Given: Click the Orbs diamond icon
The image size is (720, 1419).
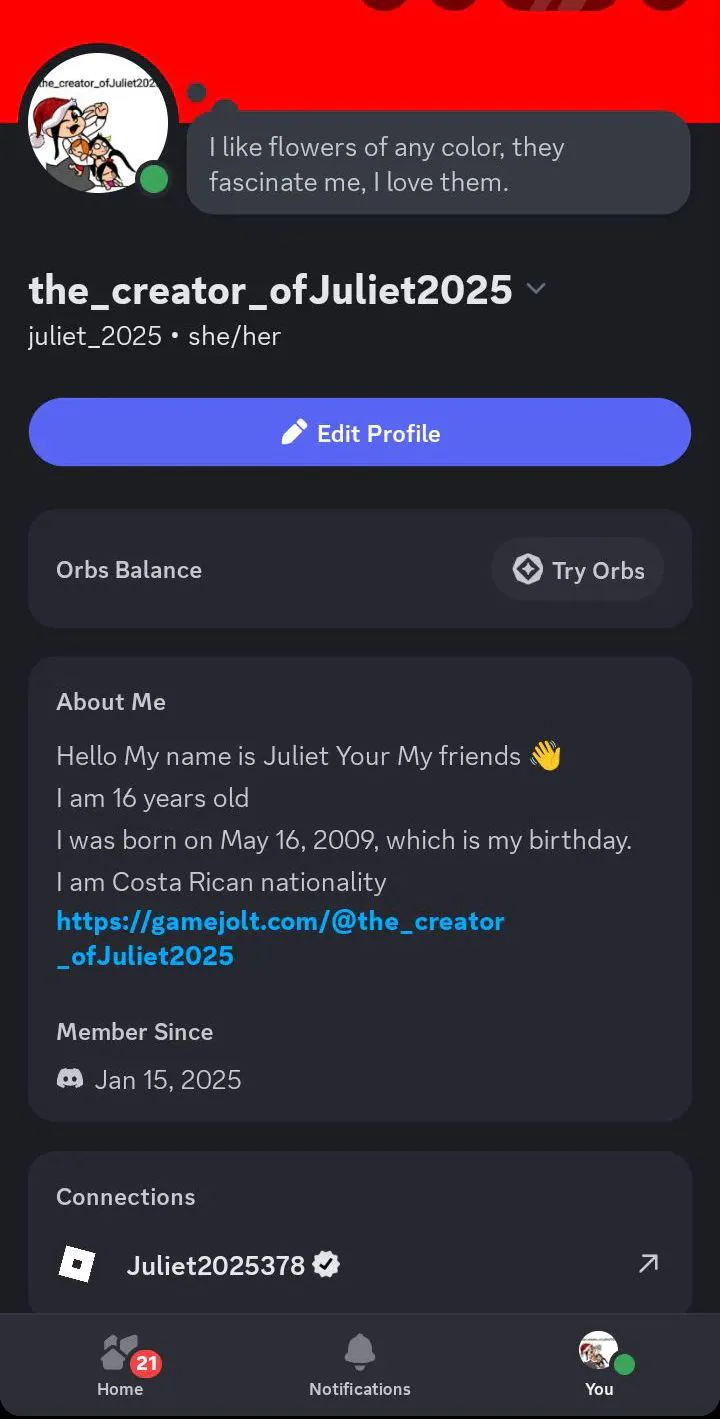Looking at the screenshot, I should tap(527, 570).
